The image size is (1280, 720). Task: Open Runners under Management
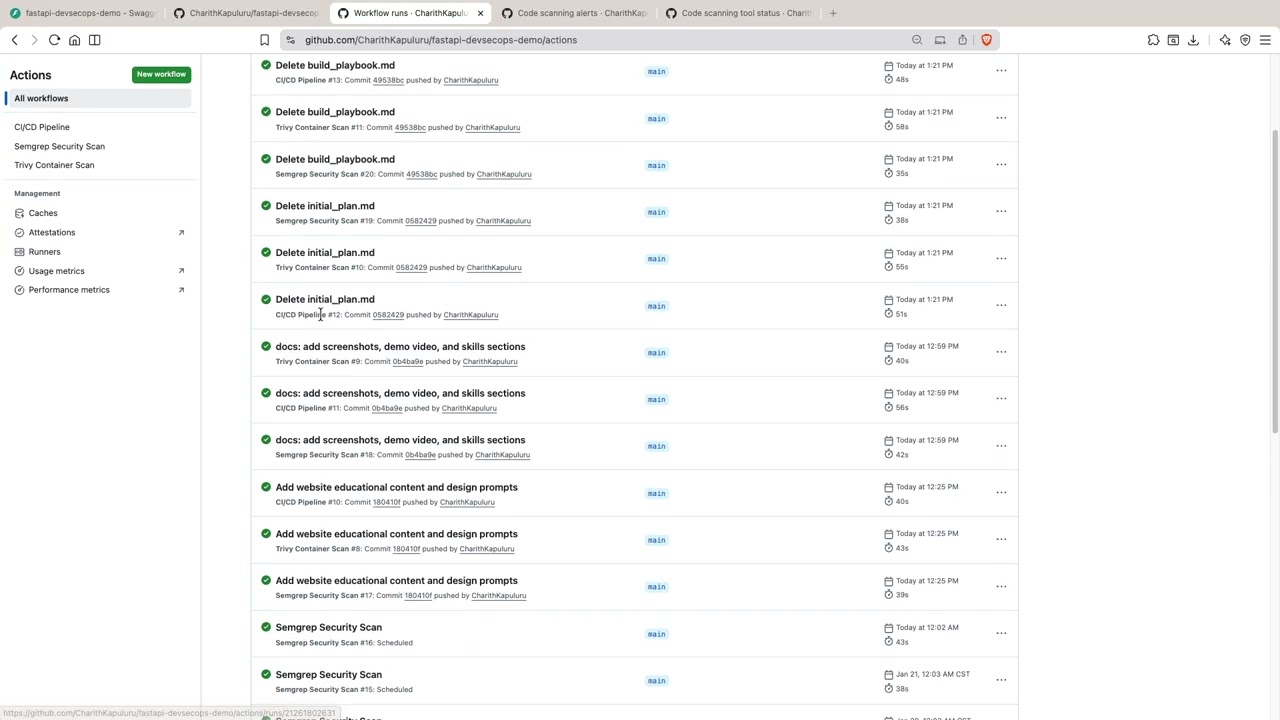pos(44,252)
